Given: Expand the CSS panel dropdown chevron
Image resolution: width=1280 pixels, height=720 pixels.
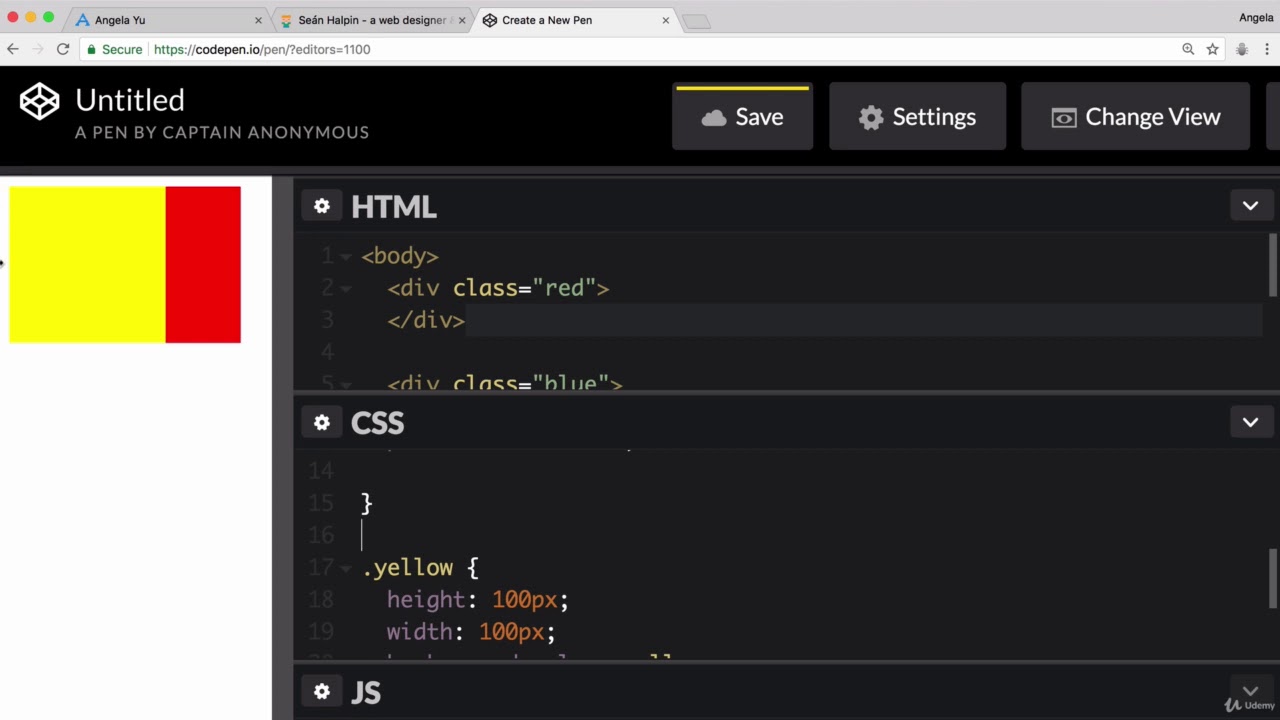Looking at the screenshot, I should pos(1250,422).
